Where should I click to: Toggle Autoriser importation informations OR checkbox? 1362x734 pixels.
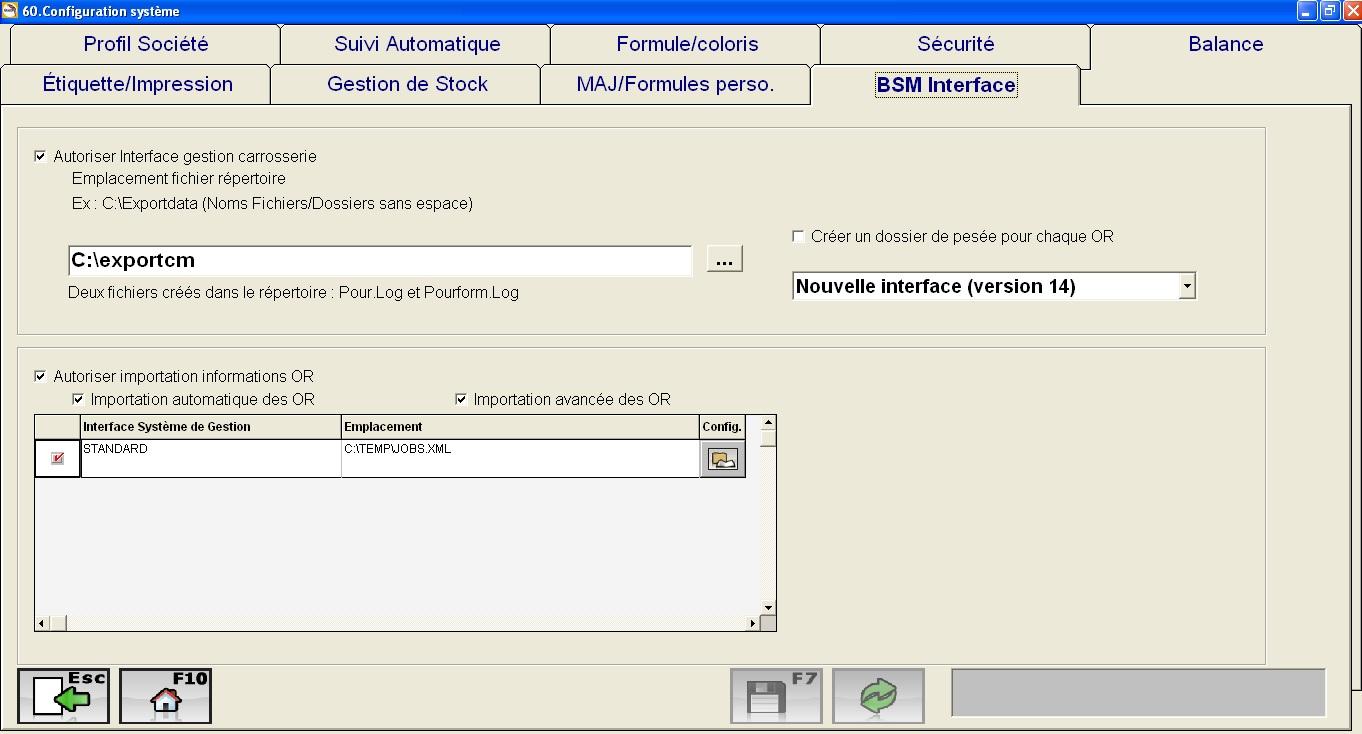pyautogui.click(x=40, y=376)
